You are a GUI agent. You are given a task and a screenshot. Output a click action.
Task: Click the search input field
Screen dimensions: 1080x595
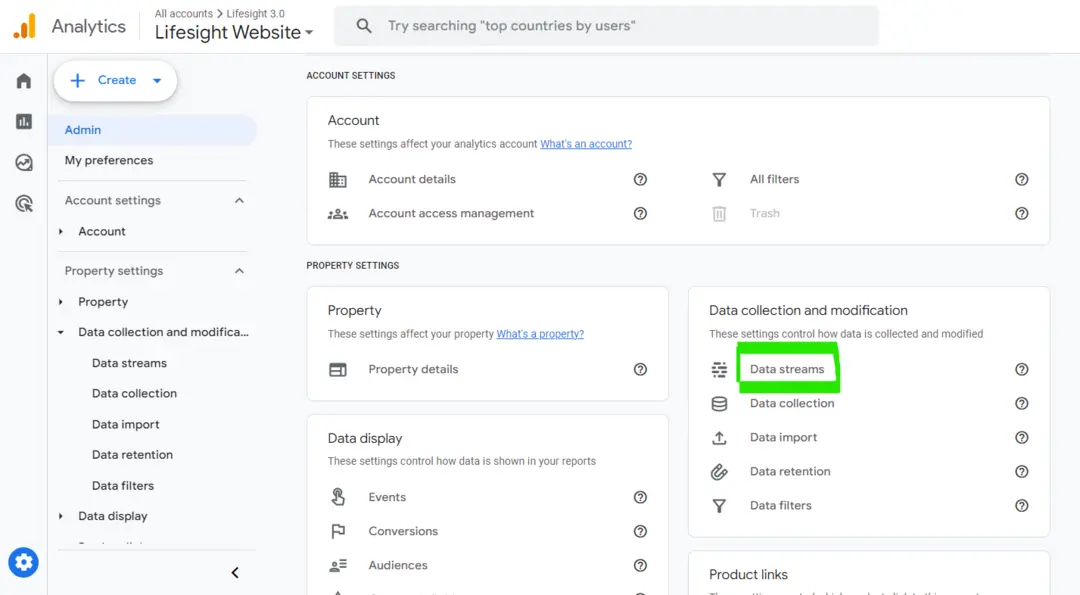(x=606, y=26)
